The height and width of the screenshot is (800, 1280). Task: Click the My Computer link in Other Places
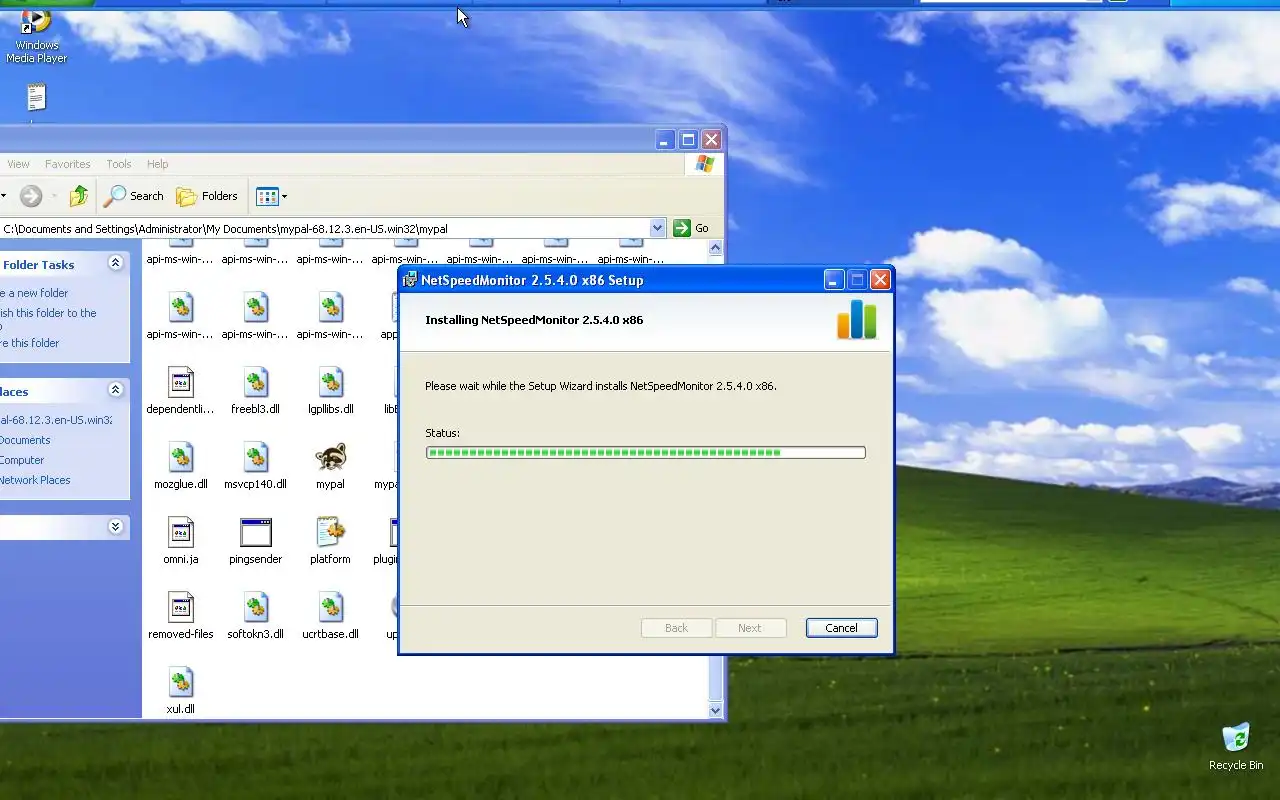click(22, 460)
